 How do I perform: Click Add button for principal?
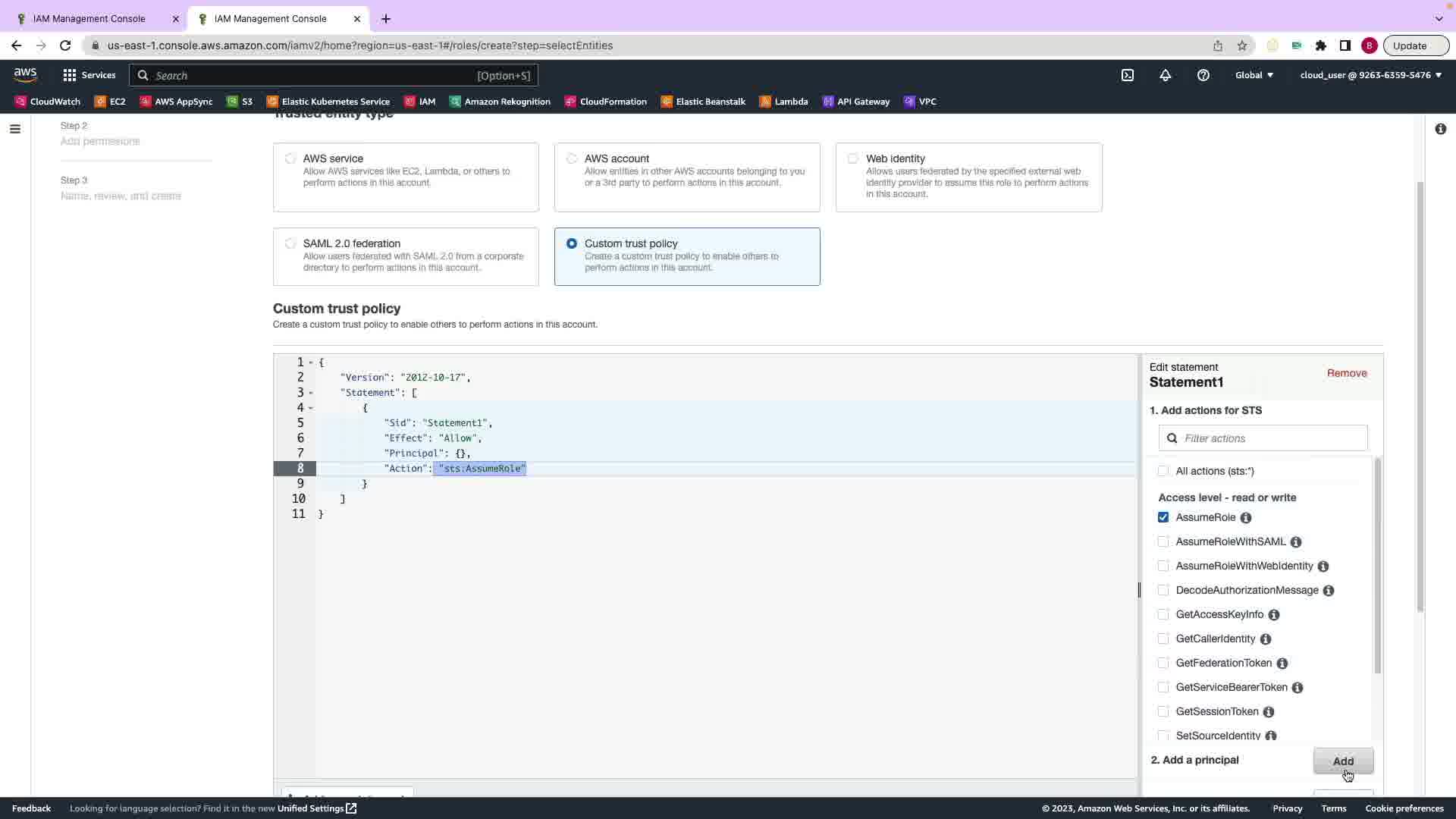(x=1342, y=761)
